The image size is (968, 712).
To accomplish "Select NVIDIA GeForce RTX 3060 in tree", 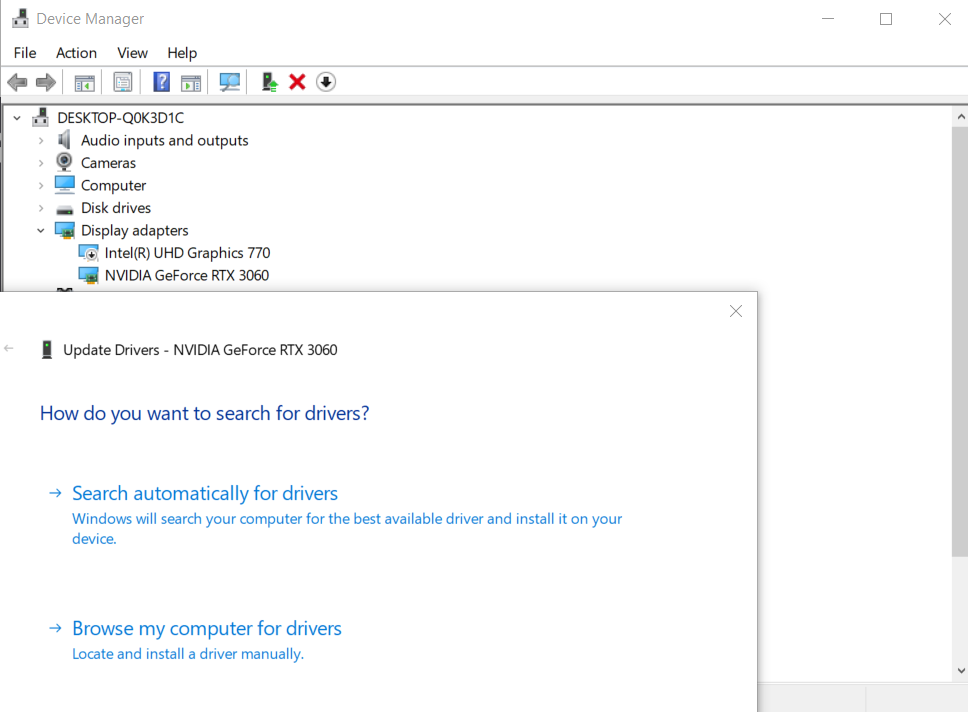I will coord(186,275).
